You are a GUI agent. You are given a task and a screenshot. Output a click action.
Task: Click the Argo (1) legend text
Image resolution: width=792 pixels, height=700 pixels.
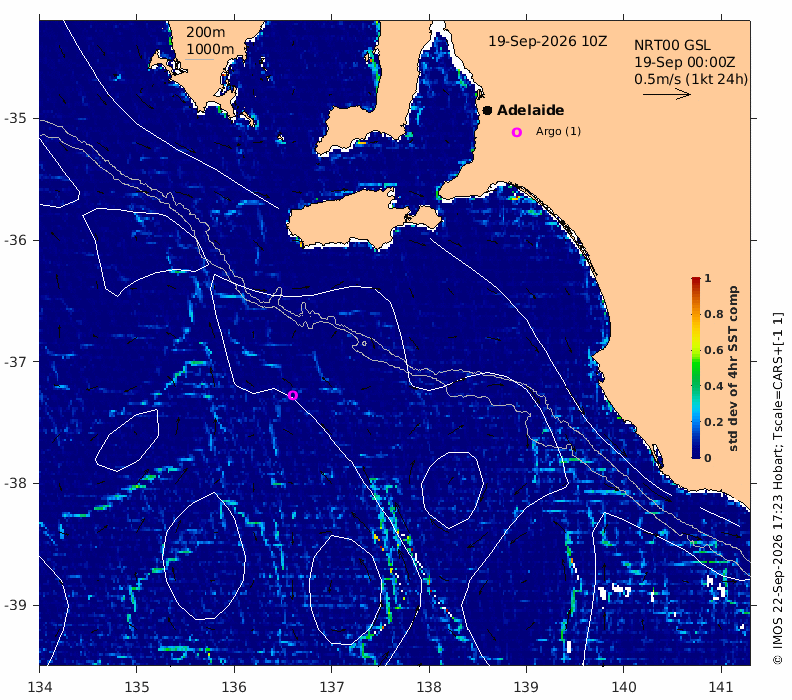point(558,131)
